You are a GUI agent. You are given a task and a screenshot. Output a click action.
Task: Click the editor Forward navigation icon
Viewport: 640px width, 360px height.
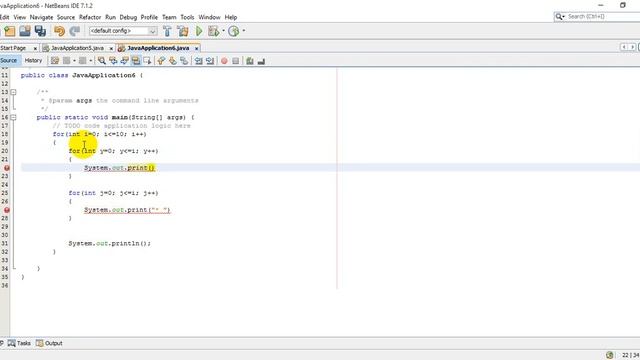coord(82,61)
